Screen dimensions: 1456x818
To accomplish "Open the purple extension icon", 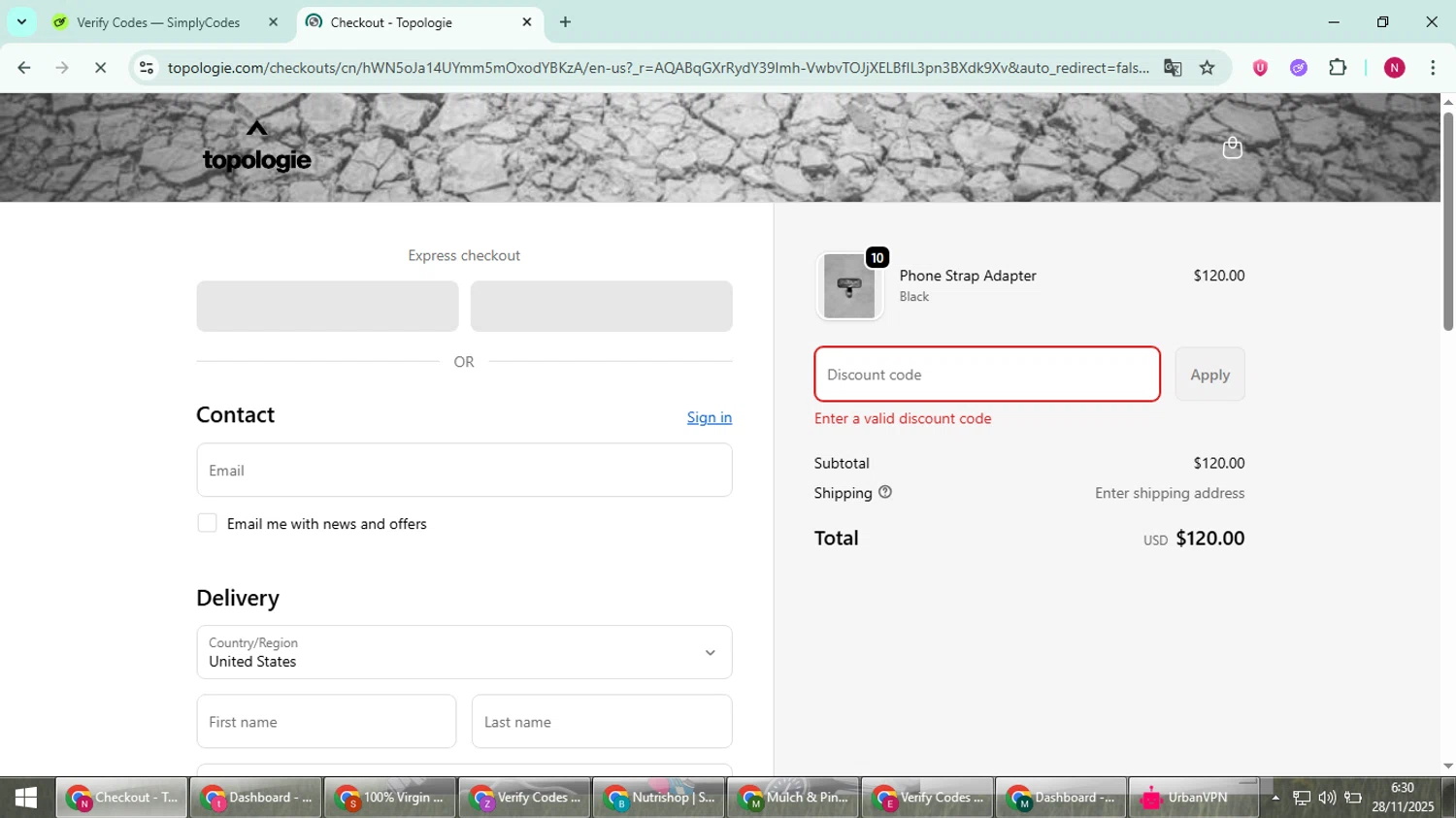I will [x=1299, y=68].
